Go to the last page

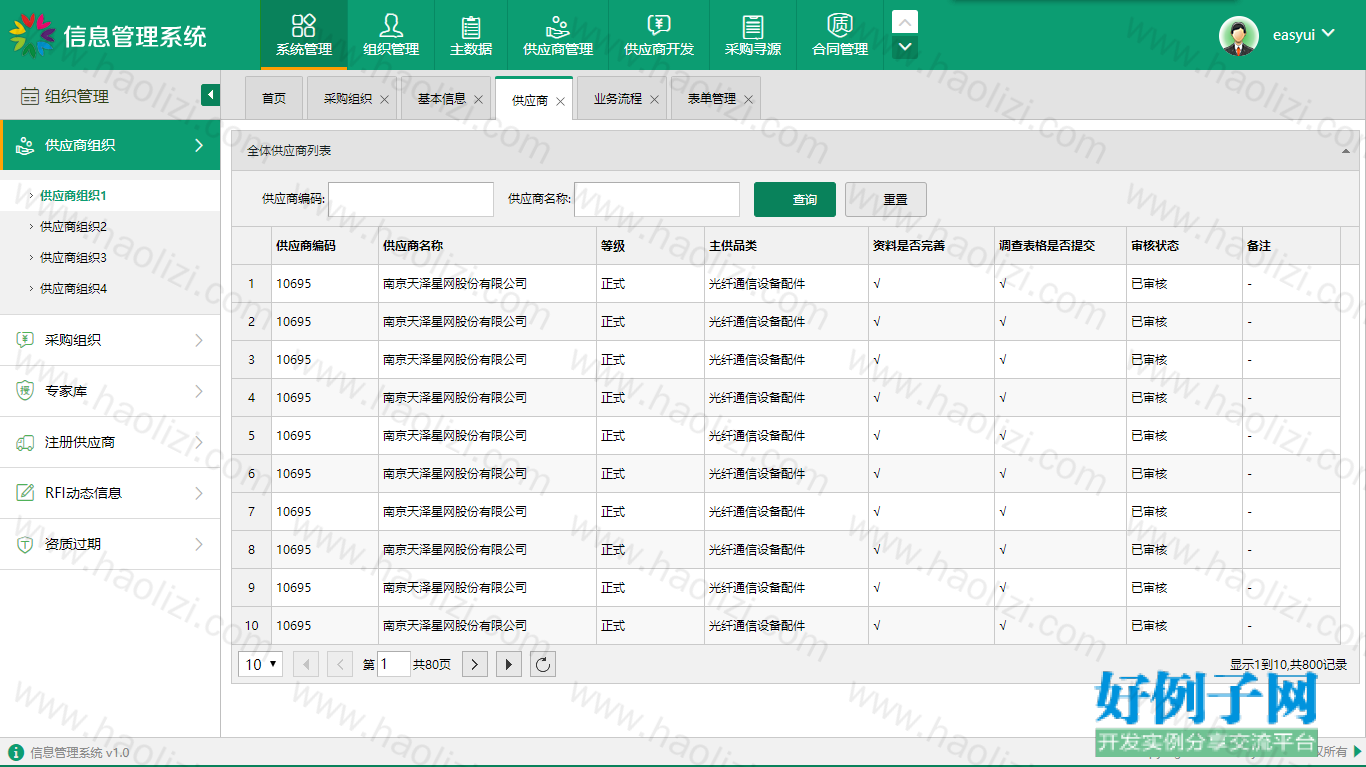coord(509,664)
